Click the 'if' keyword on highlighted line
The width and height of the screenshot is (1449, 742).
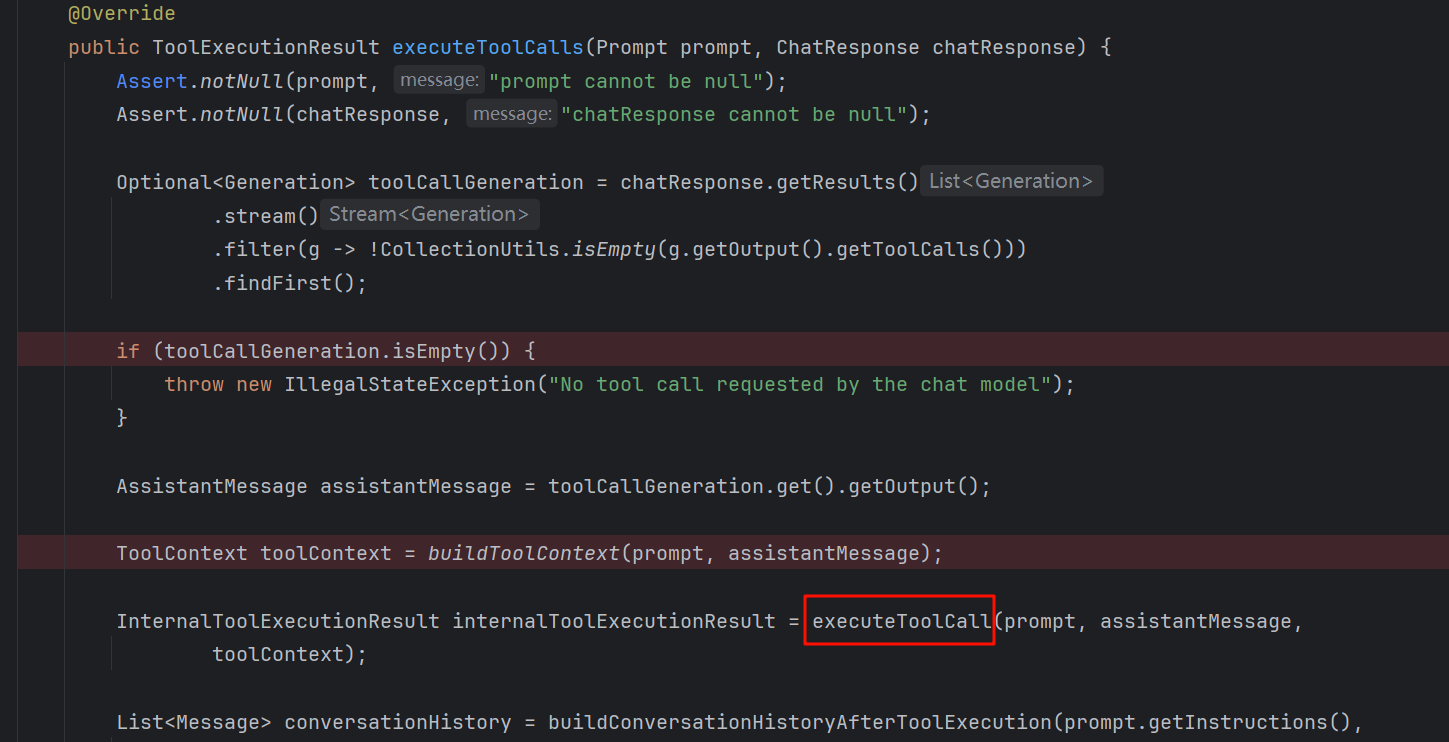(x=128, y=350)
